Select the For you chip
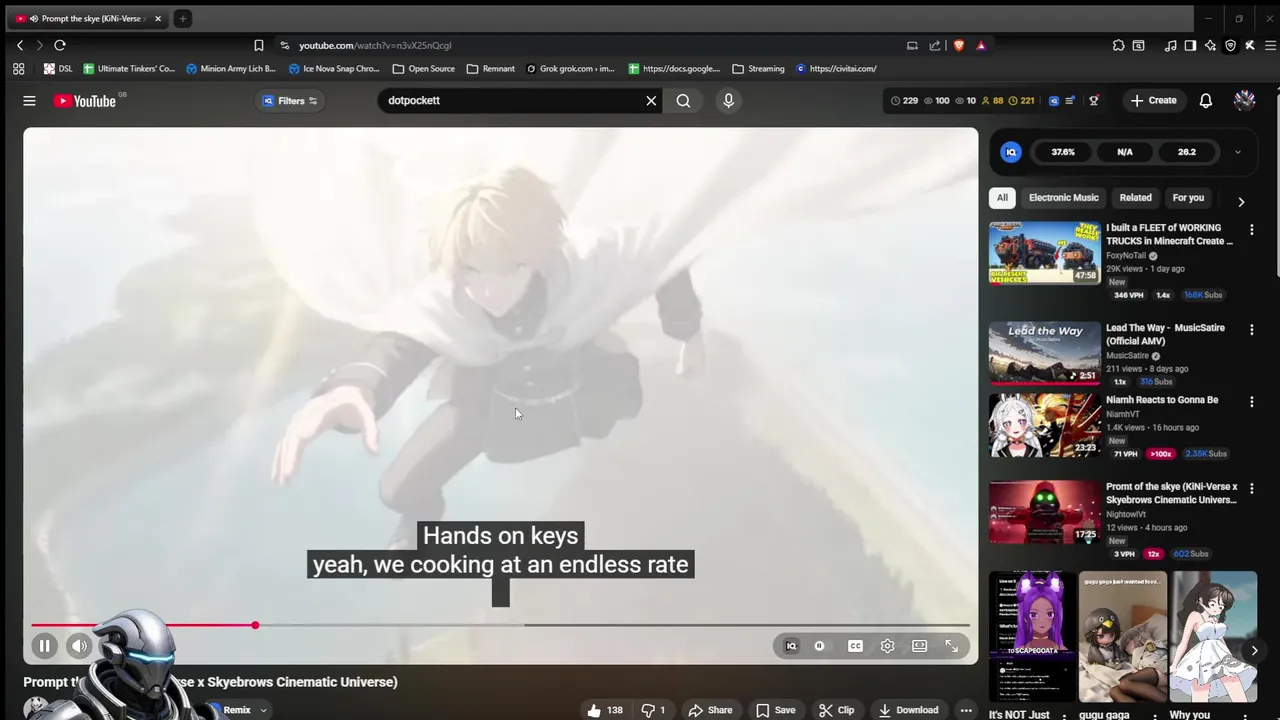This screenshot has width=1280, height=720. click(1188, 198)
